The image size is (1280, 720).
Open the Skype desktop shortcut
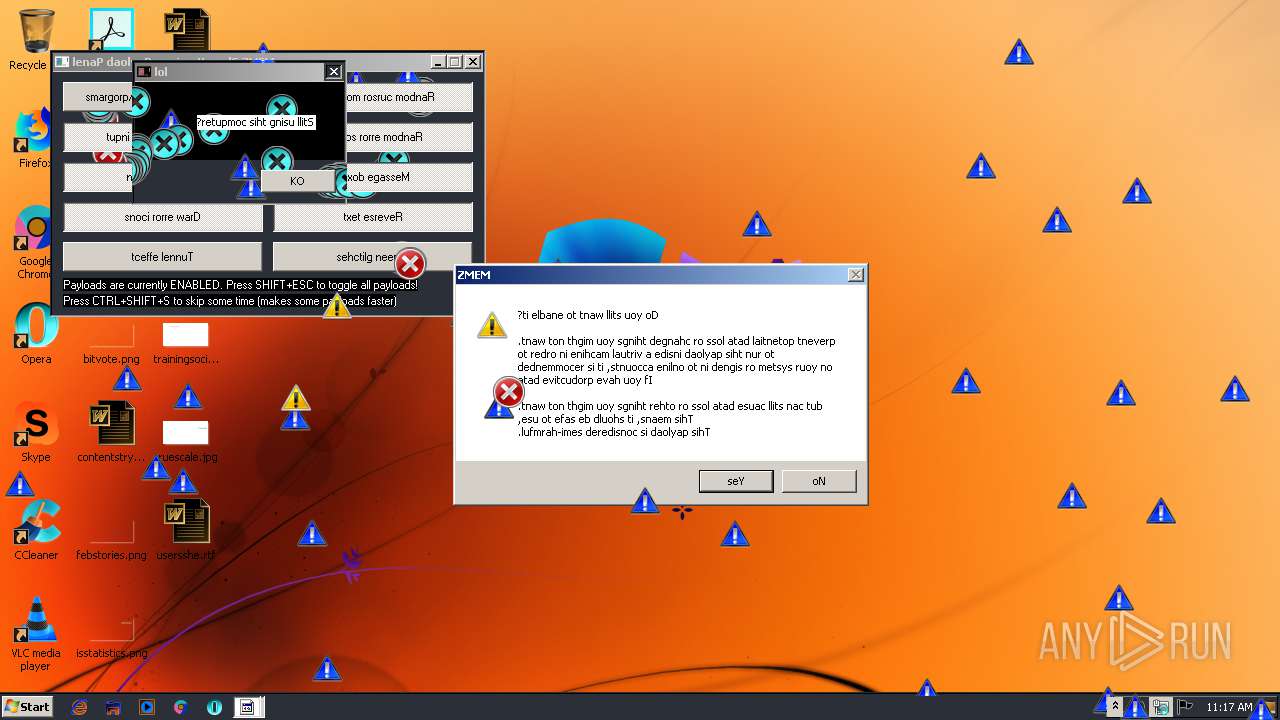pyautogui.click(x=36, y=431)
